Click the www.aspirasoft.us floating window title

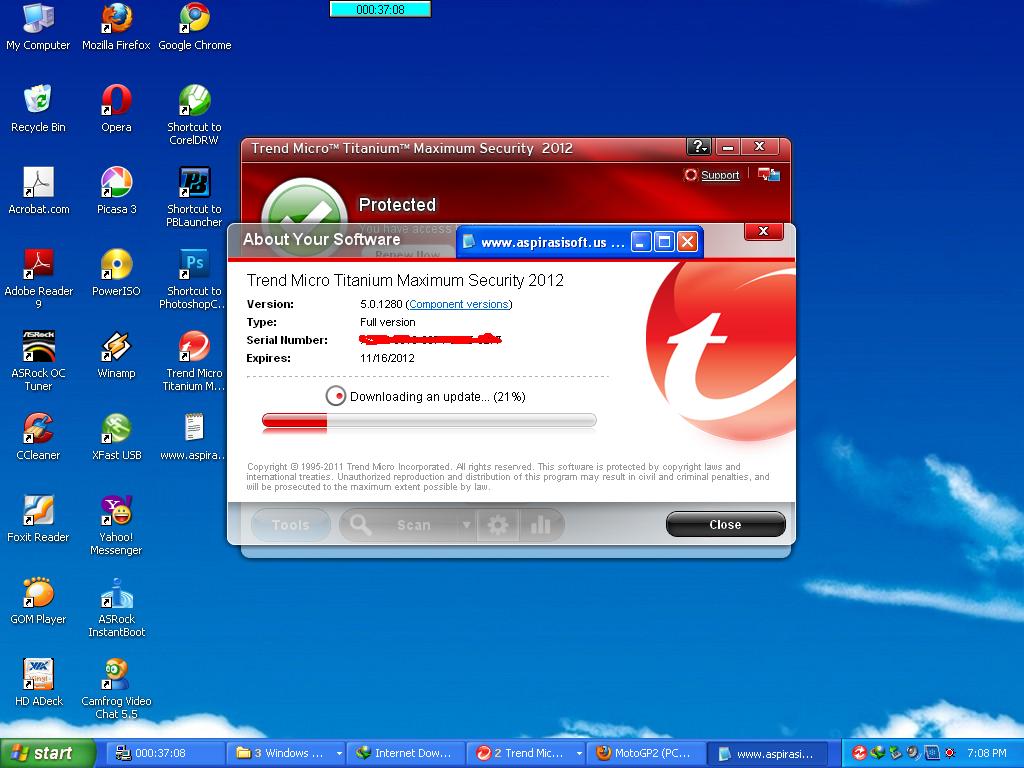[552, 242]
